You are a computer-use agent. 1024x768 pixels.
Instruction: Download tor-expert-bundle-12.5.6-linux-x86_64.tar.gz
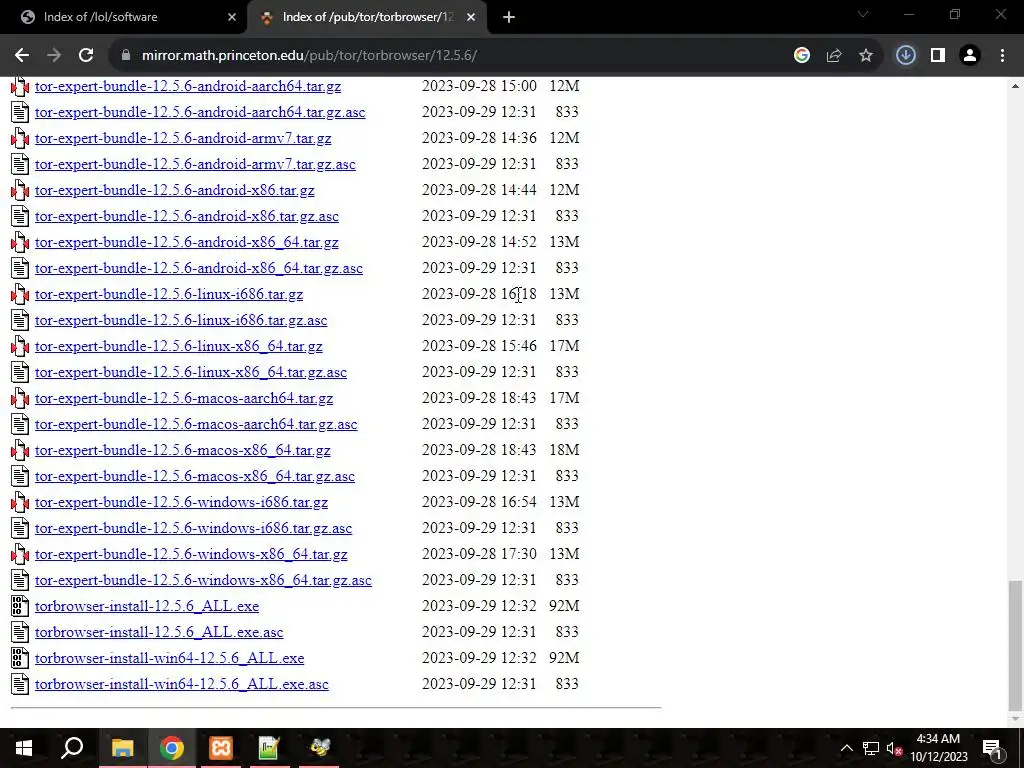[179, 346]
